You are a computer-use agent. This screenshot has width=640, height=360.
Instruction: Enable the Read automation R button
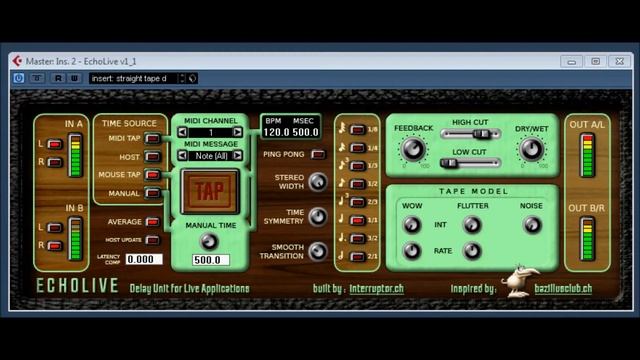58,78
